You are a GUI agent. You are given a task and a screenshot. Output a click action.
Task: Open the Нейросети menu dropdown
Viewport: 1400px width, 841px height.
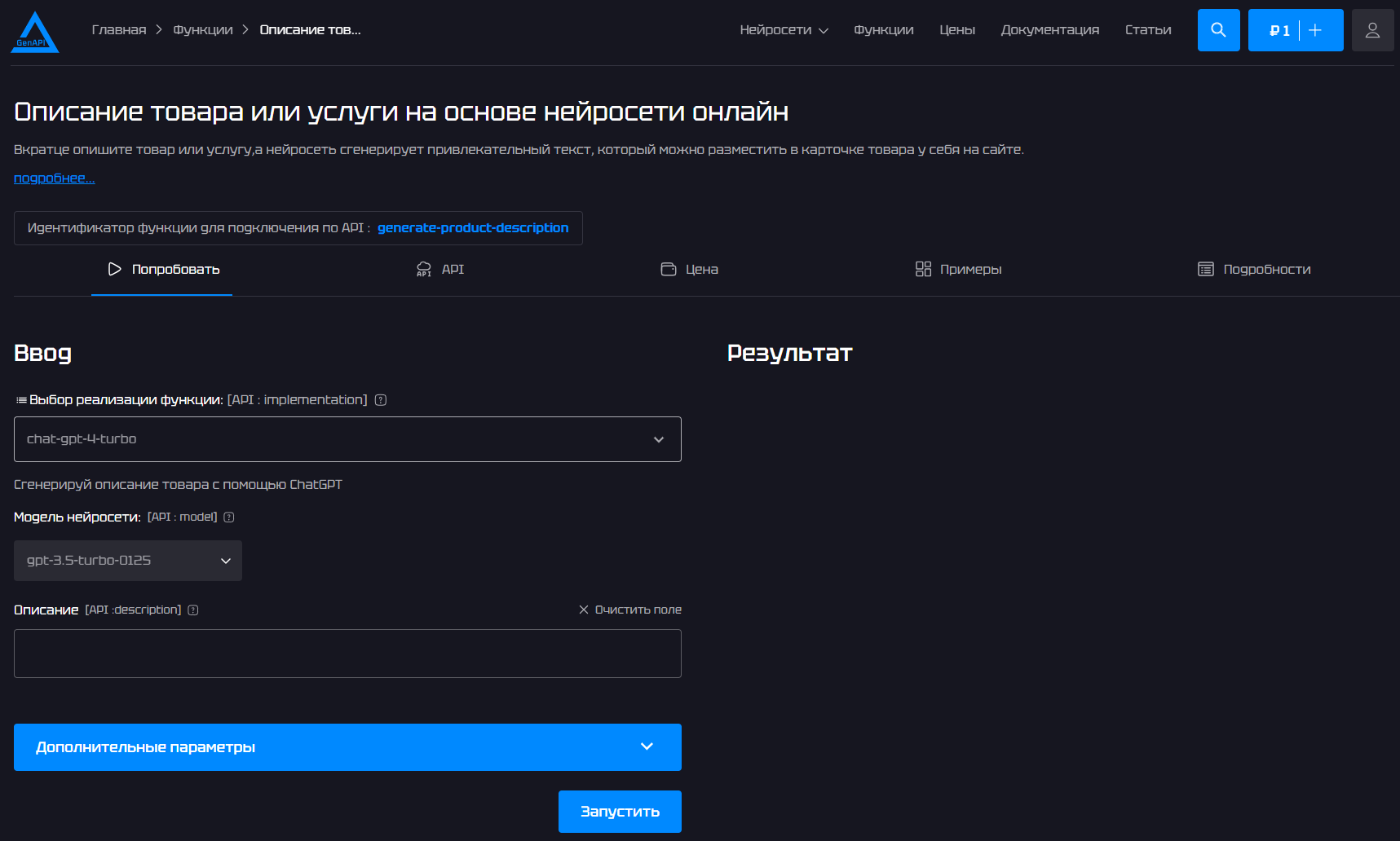pyautogui.click(x=784, y=30)
